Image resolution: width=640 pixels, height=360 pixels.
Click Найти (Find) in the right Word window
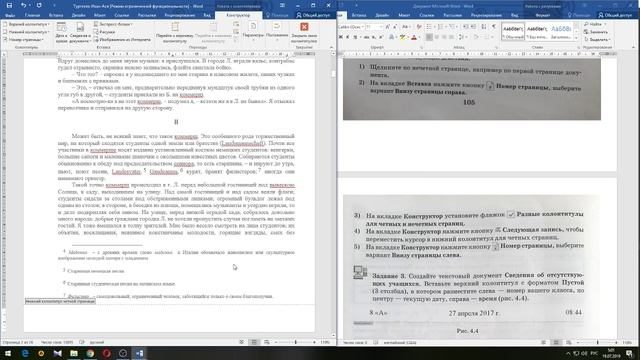point(595,24)
